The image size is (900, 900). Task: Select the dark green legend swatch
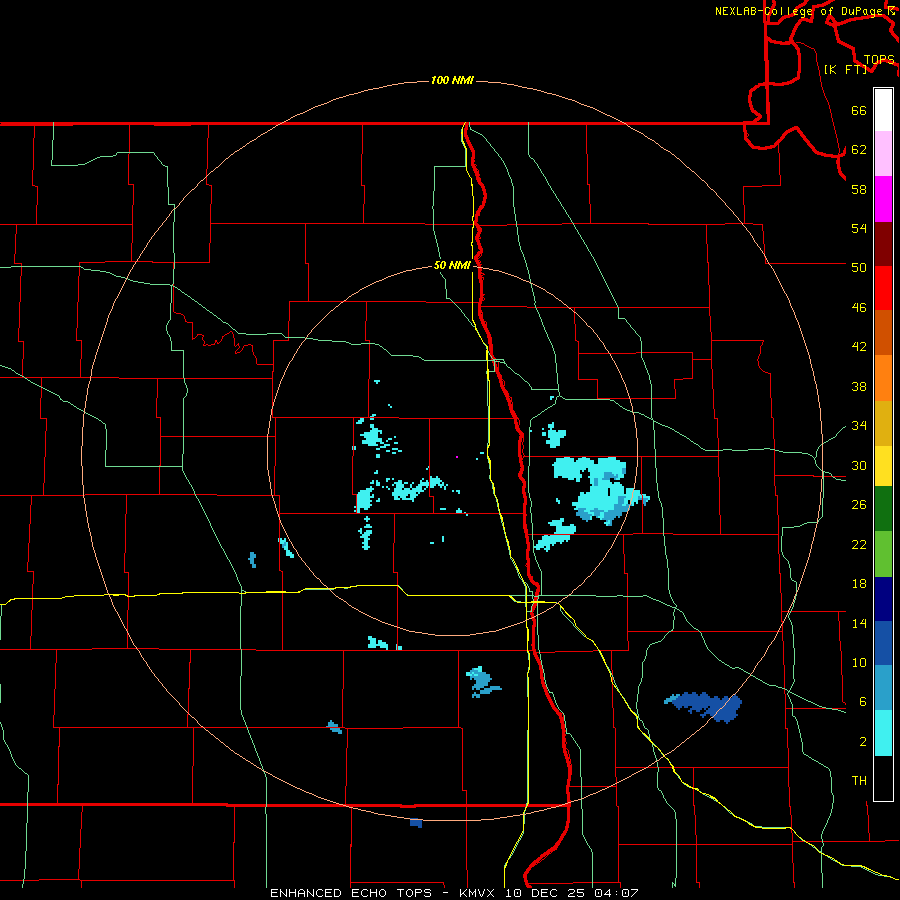coord(883,509)
